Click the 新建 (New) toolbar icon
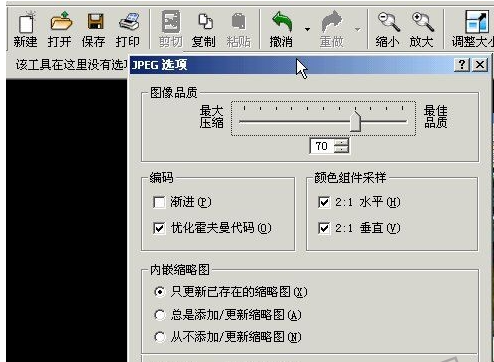This screenshot has width=494, height=362. coord(26,23)
